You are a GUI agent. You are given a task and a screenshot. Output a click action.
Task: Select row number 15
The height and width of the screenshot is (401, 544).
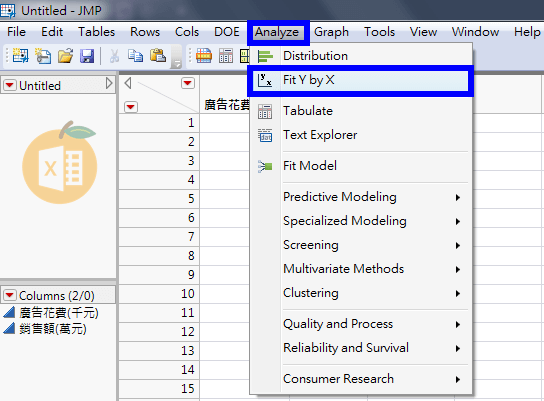159,389
